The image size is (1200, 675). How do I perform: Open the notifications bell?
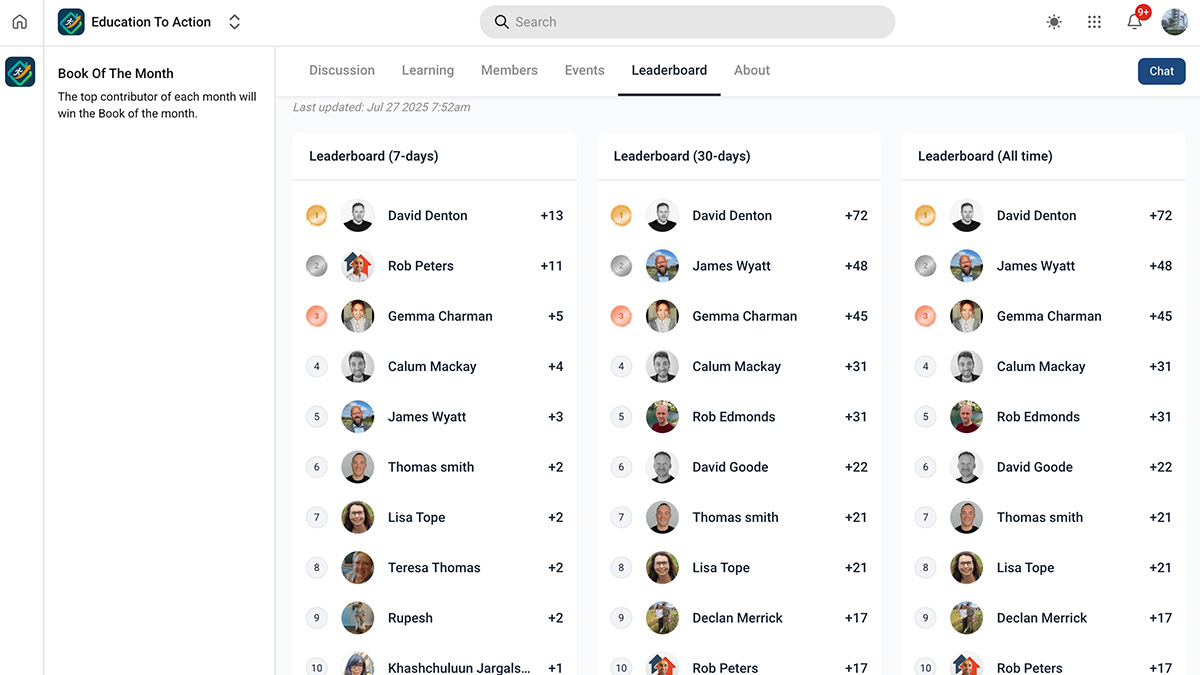1134,21
